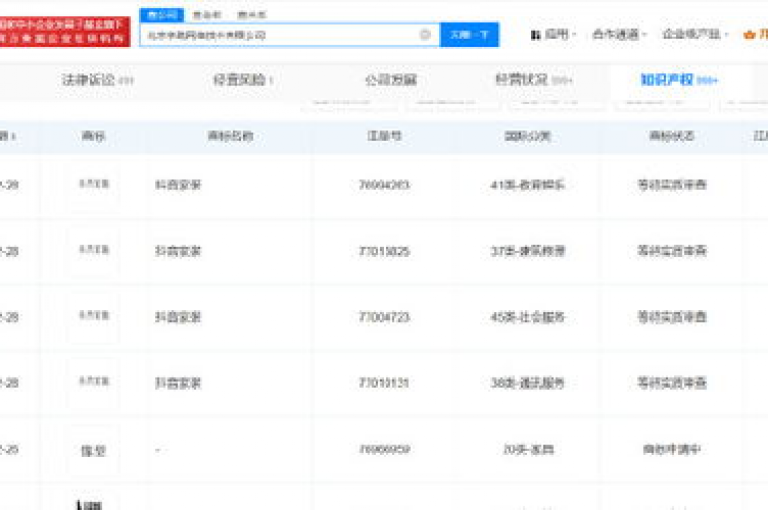Click the 41类-教育娱乐 classification cell

click(x=528, y=185)
